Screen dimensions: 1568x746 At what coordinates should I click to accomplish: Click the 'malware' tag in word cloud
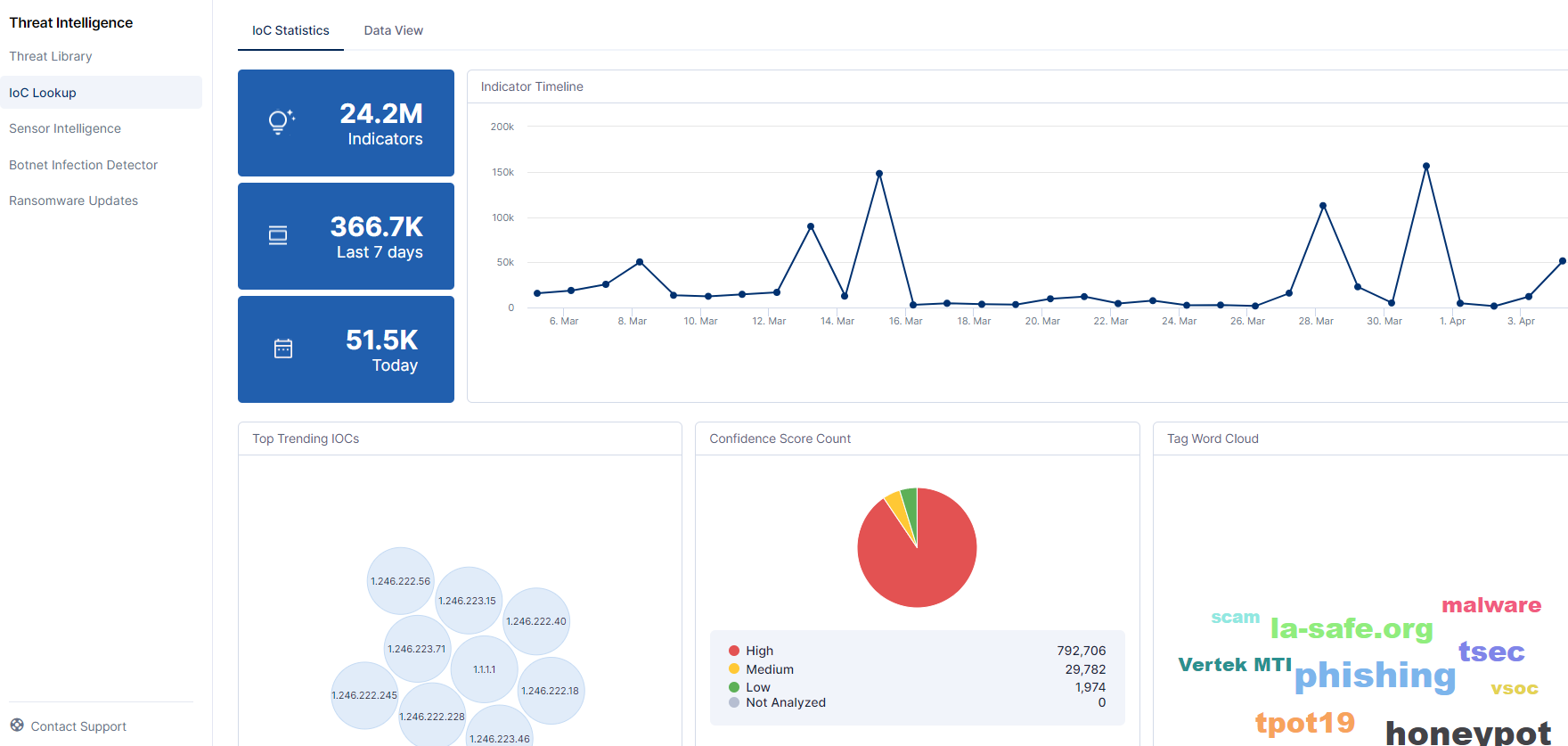click(1491, 605)
